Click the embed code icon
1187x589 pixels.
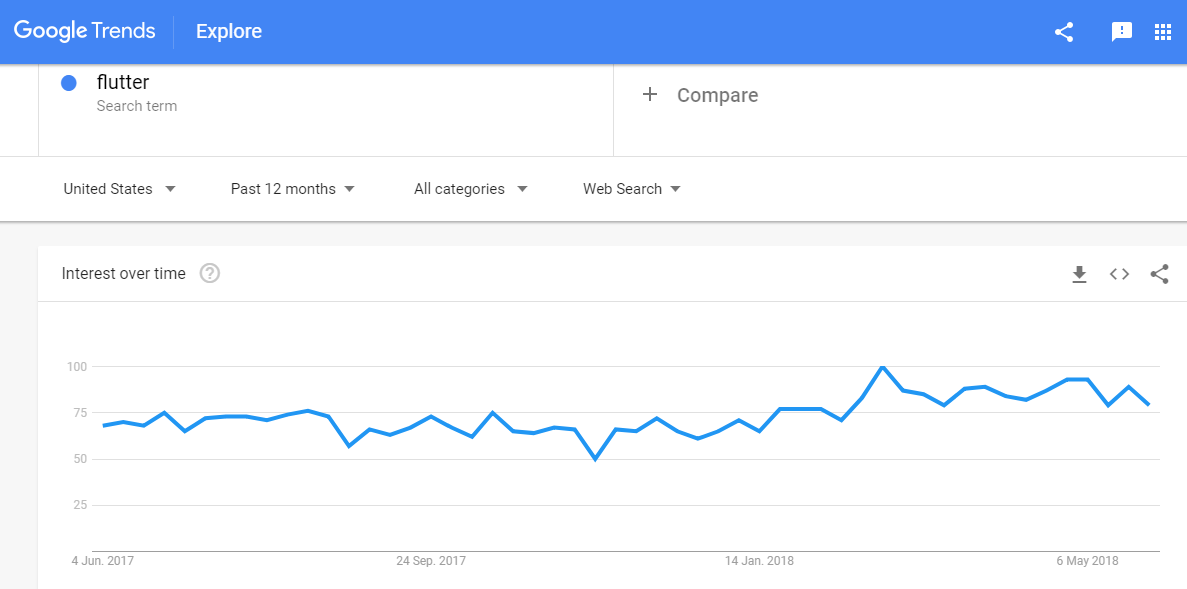coord(1119,274)
